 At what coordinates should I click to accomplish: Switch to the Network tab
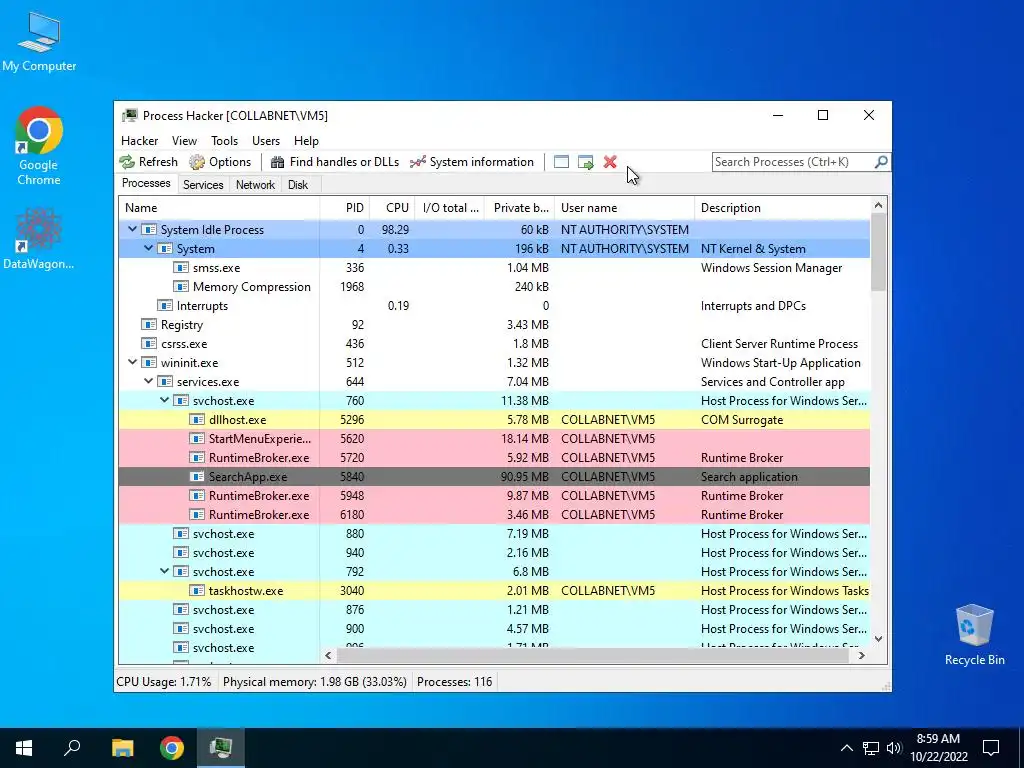pos(255,185)
